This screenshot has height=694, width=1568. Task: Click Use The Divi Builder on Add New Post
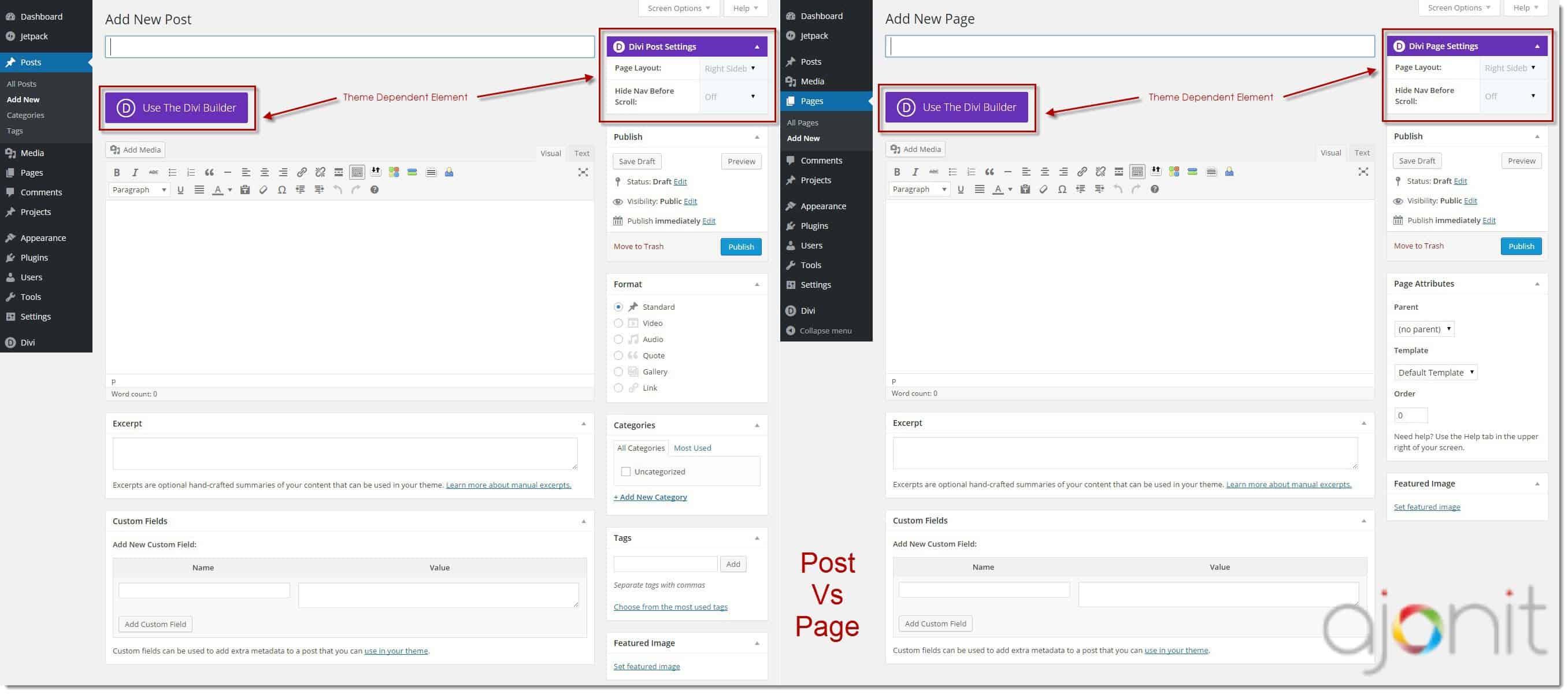coord(176,107)
